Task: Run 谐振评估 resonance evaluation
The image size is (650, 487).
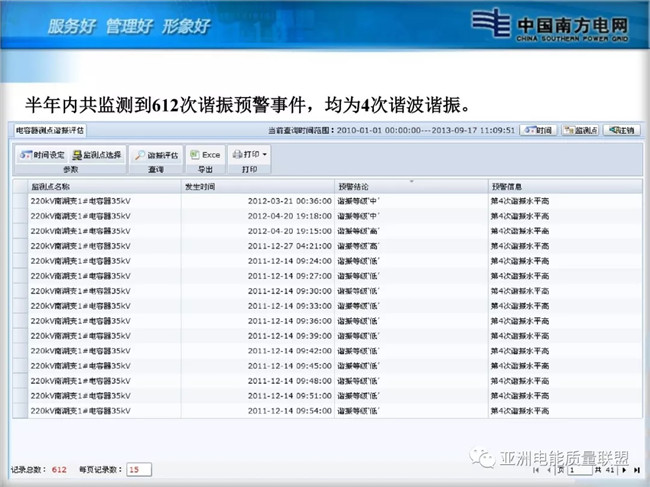Action: [x=156, y=155]
